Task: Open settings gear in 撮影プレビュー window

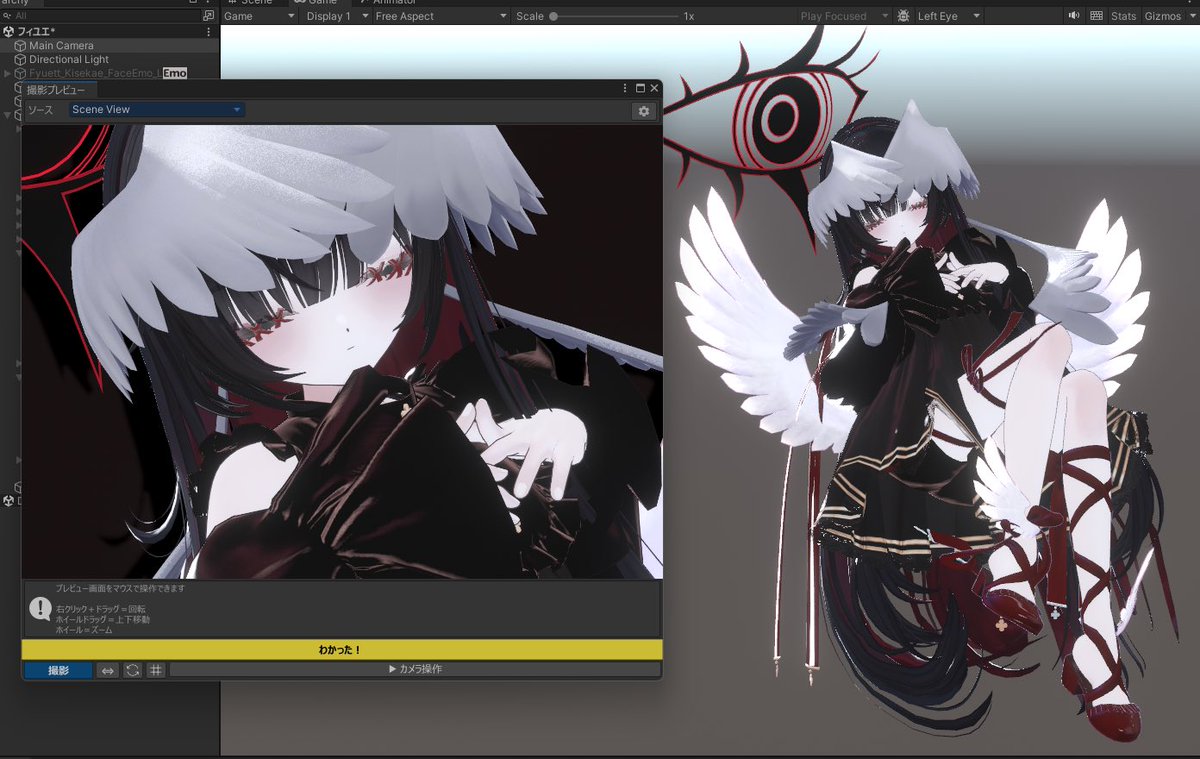Action: coord(644,111)
